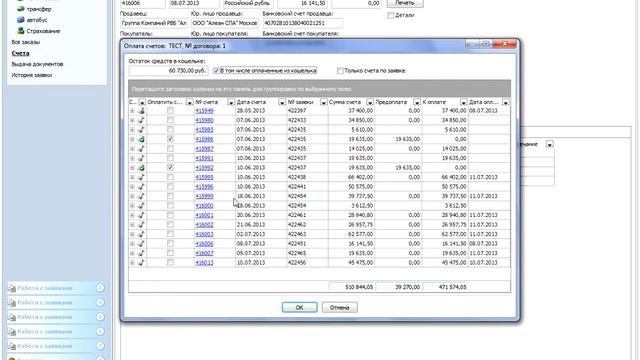The width and height of the screenshot is (640, 360).
Task: Click seller bank account field 40702810138040021251
Action: (x=302, y=23)
